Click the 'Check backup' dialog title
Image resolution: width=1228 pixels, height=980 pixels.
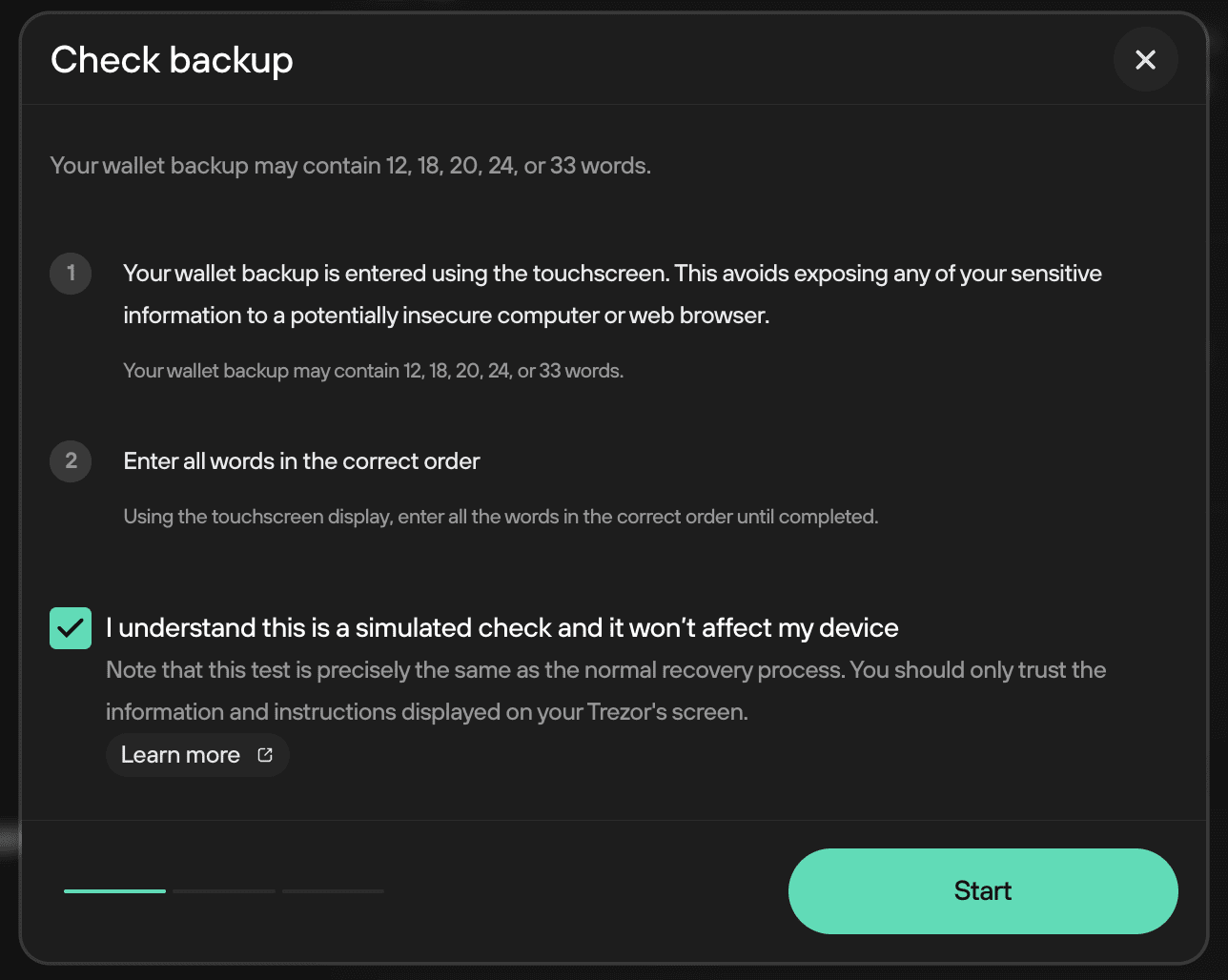[x=172, y=60]
